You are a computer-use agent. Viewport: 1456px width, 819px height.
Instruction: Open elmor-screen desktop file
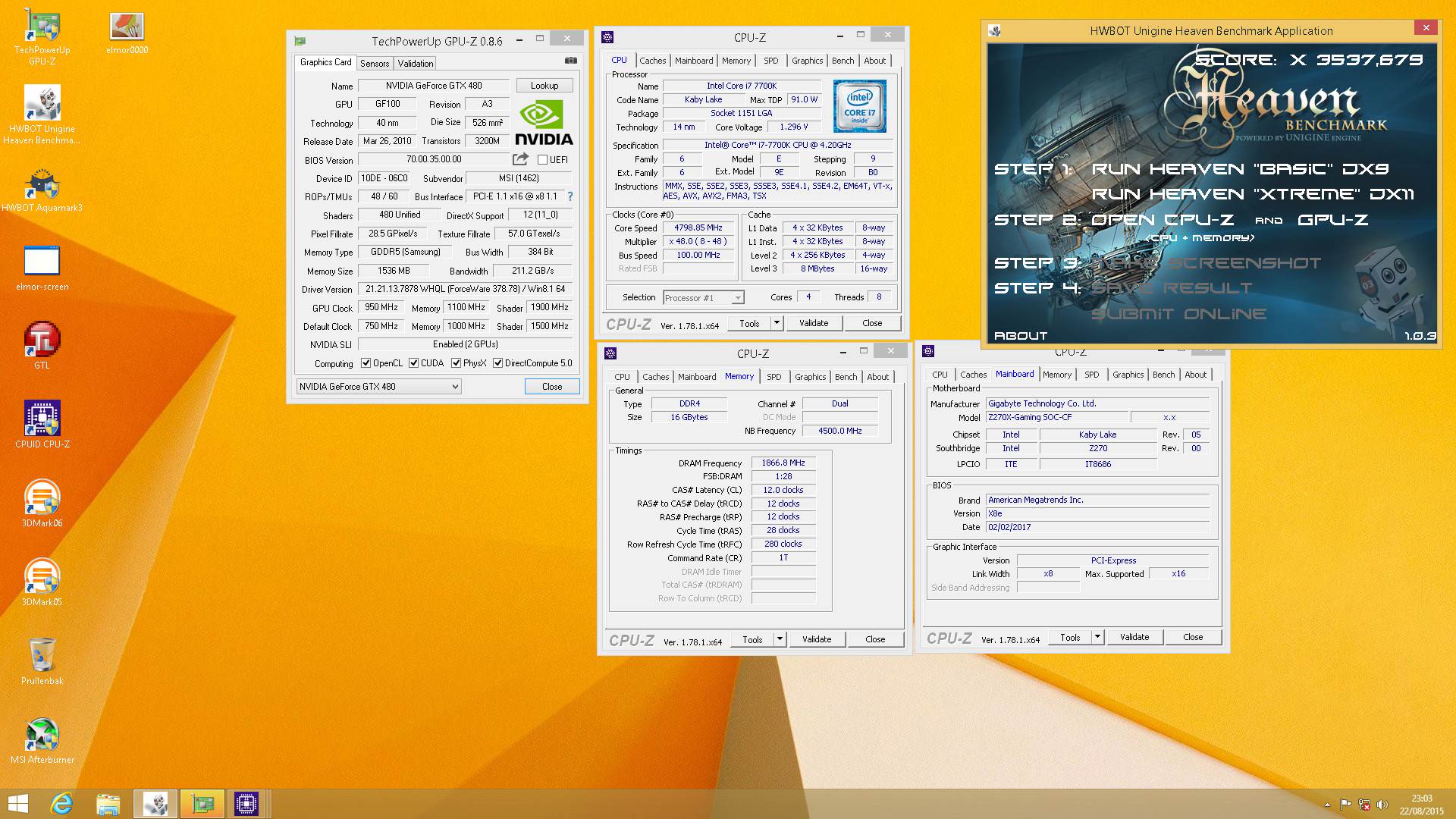tap(42, 268)
